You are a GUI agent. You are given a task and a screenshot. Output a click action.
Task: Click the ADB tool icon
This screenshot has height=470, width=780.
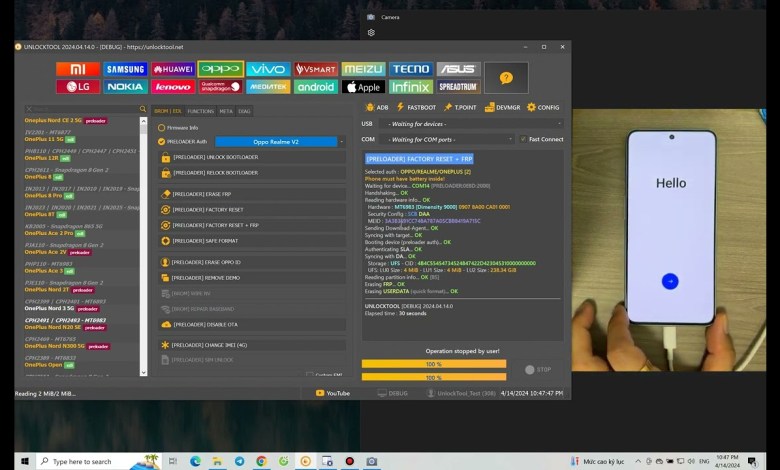377,107
